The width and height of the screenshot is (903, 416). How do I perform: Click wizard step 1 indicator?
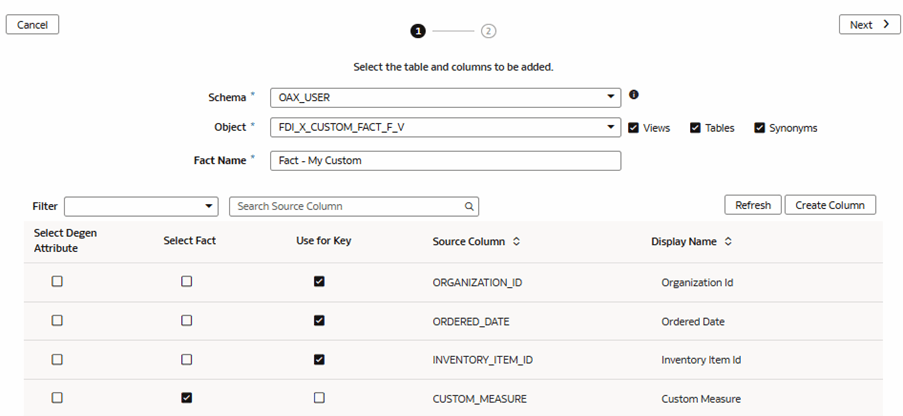[x=417, y=31]
